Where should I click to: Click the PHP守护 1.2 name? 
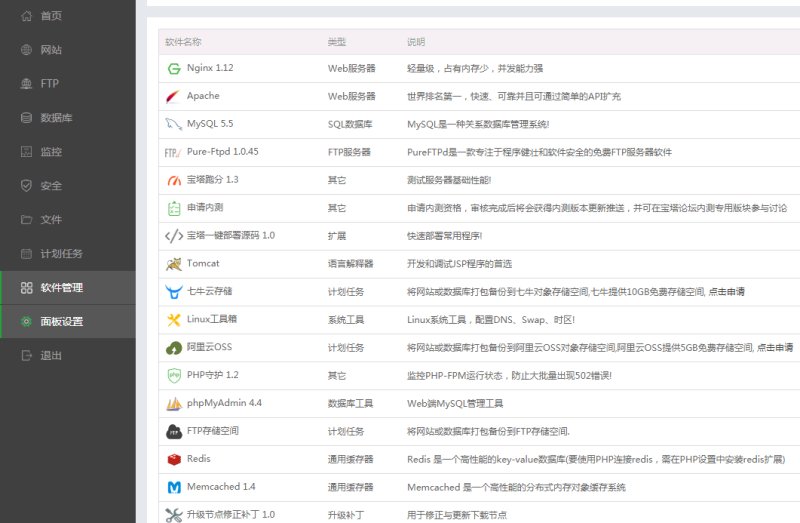[213, 375]
